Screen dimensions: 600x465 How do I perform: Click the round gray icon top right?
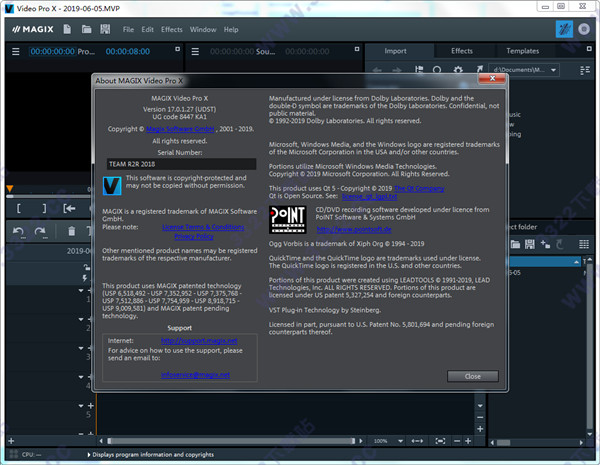tap(584, 29)
